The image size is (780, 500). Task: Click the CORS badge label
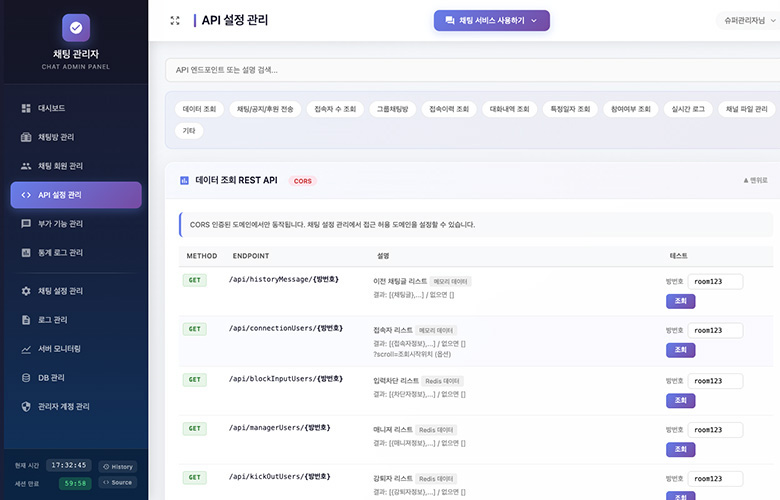(302, 181)
